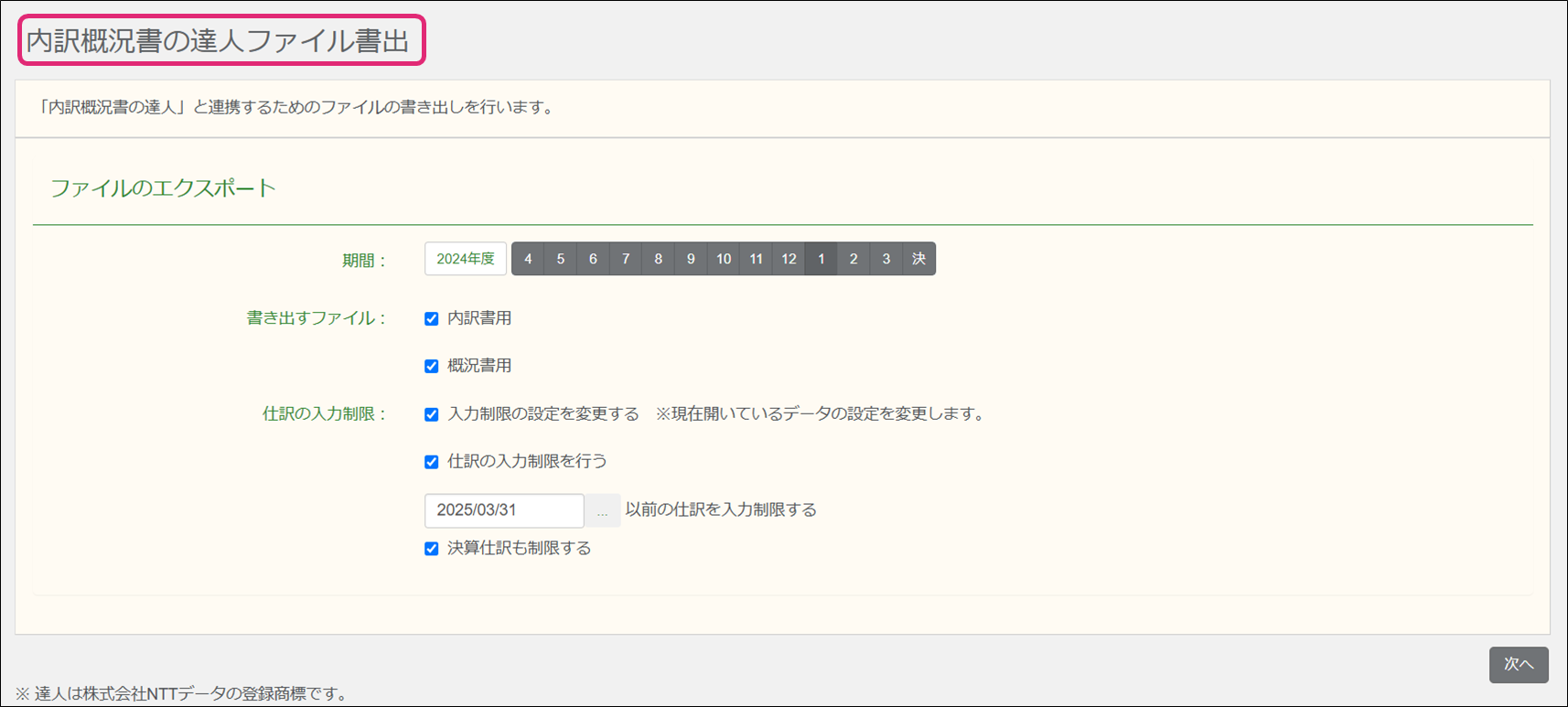
Task: Click the ファイルのエクスポート section heading
Action: pyautogui.click(x=163, y=188)
